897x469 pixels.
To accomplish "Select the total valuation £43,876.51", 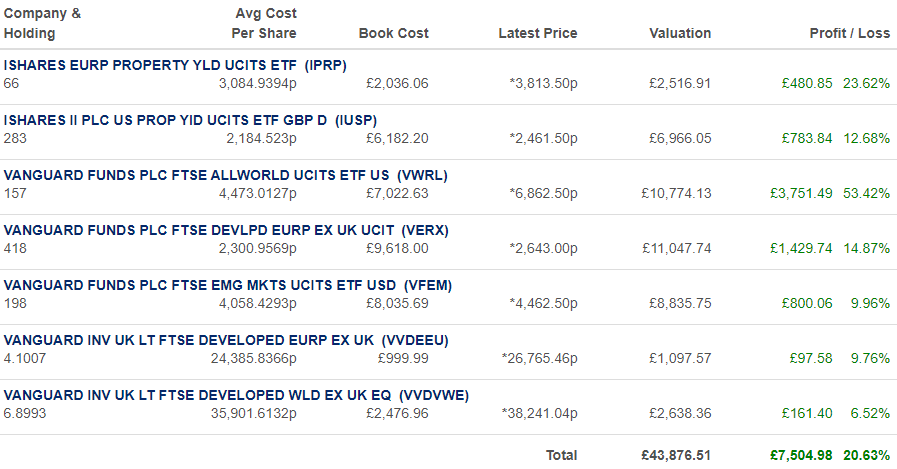I will click(x=676, y=455).
